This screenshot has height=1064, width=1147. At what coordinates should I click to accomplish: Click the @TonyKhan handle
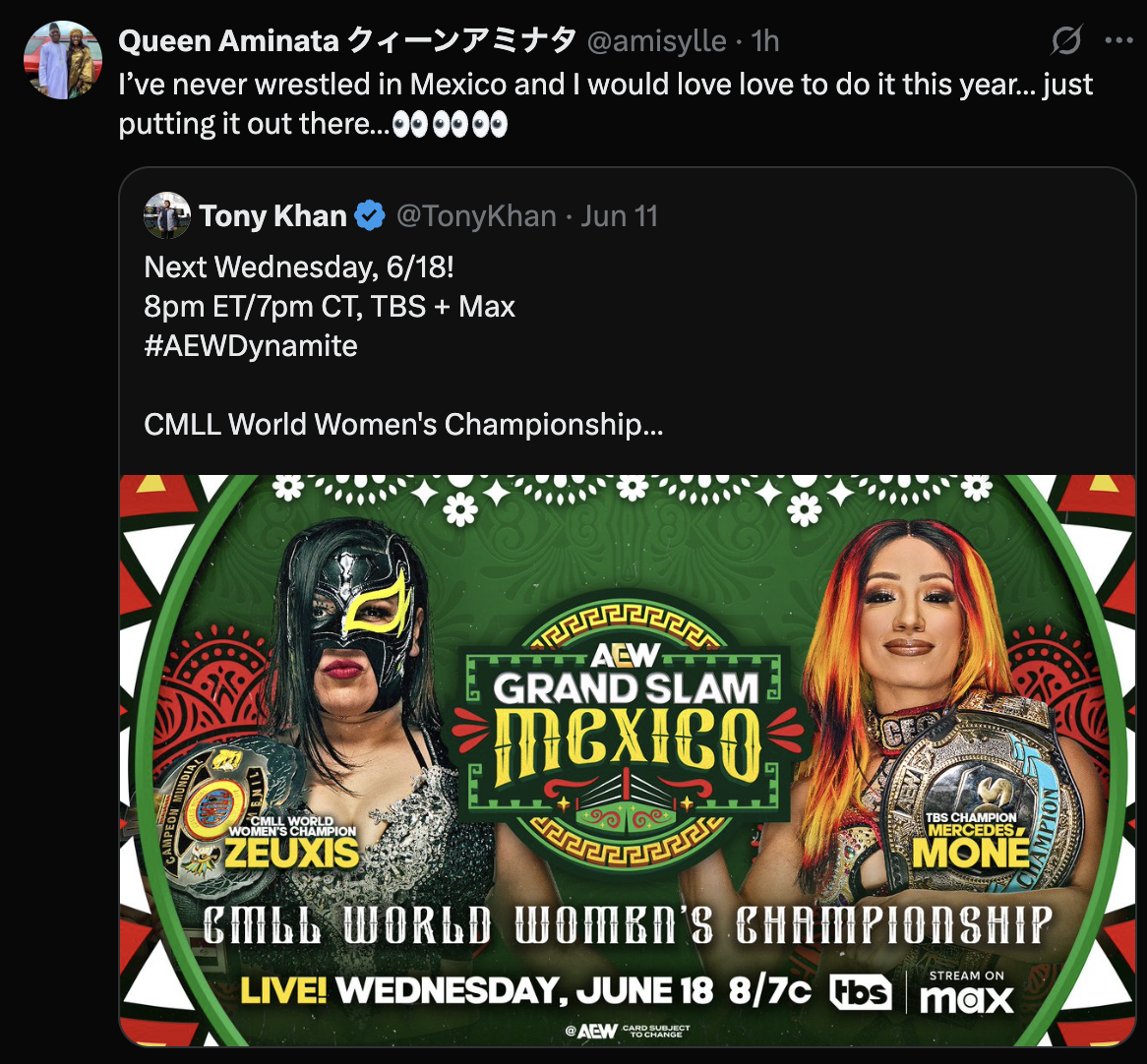click(476, 216)
